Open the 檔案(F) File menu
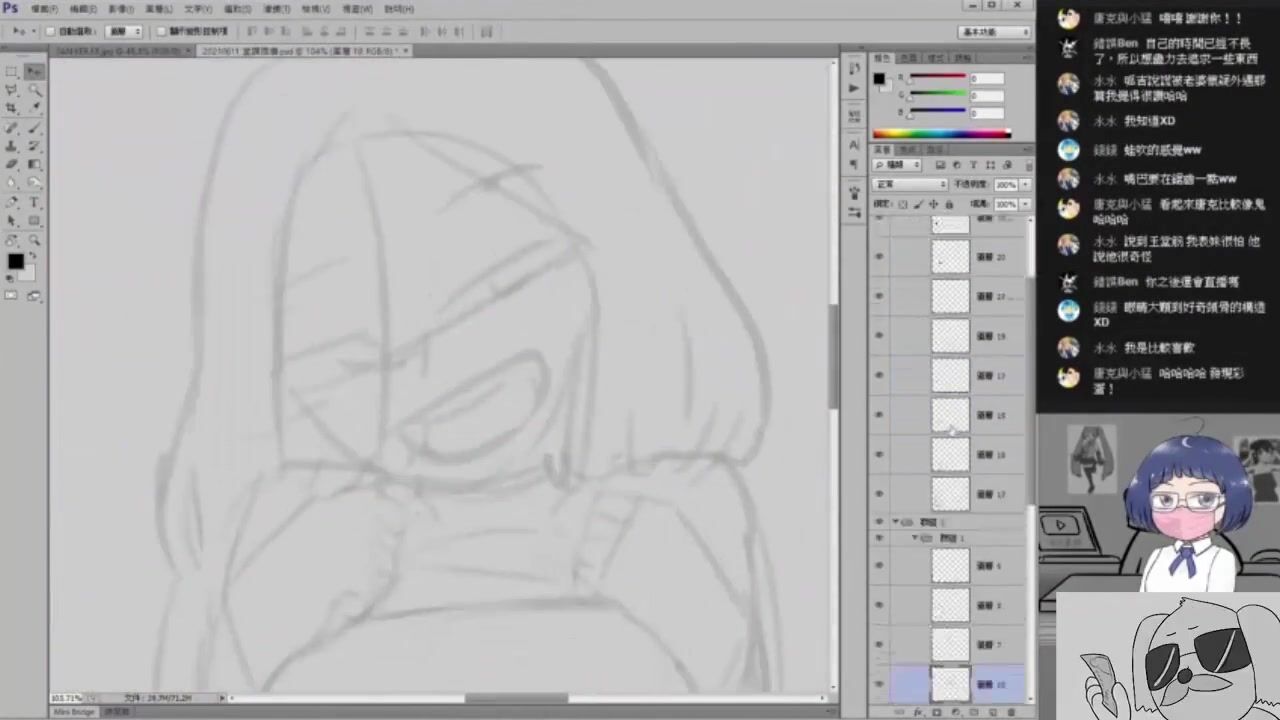Screen dimensions: 1280x720 coord(44,9)
